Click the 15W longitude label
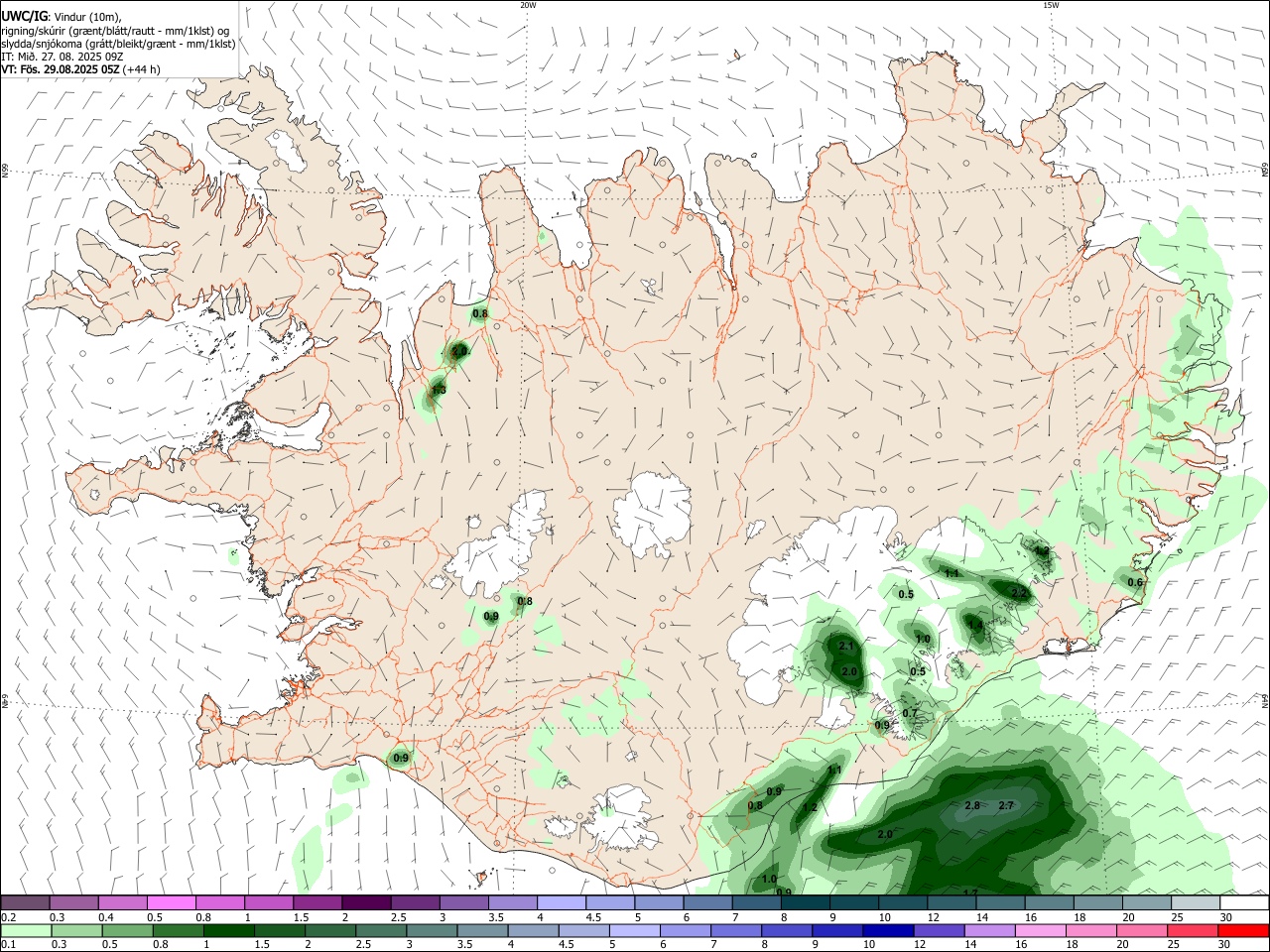The width and height of the screenshot is (1270, 952). coord(1051,5)
